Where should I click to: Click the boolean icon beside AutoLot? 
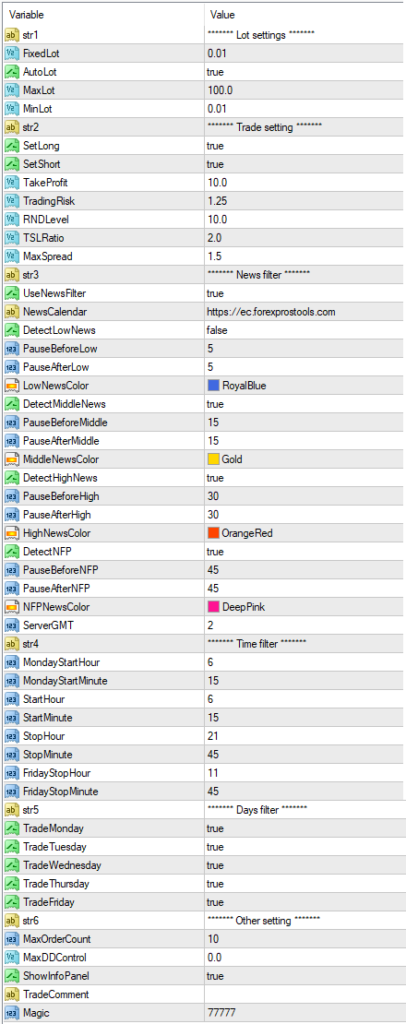tap(11, 72)
